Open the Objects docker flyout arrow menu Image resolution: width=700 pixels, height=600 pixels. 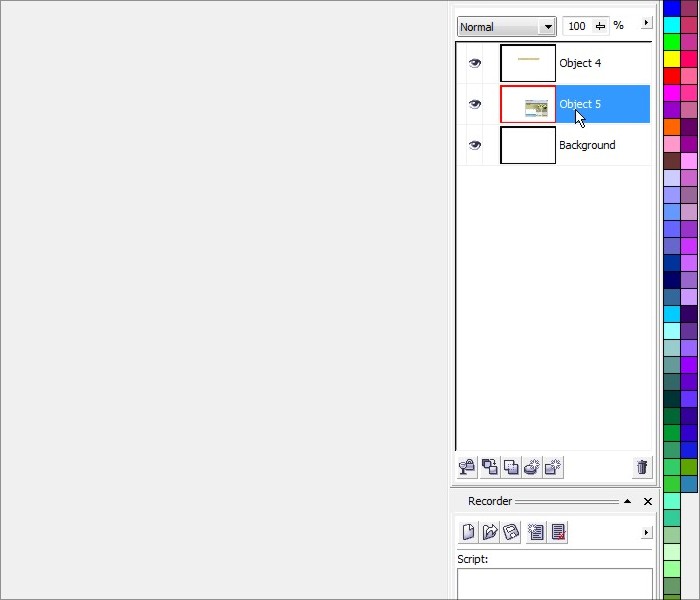click(646, 23)
